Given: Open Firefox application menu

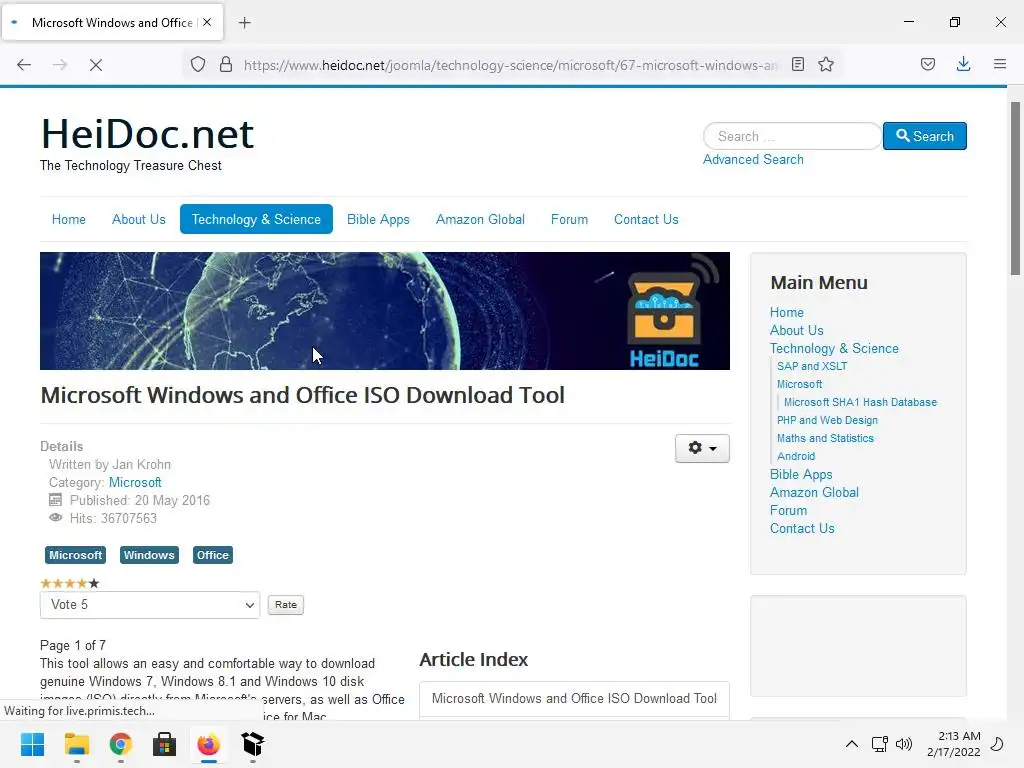Looking at the screenshot, I should [x=1000, y=65].
